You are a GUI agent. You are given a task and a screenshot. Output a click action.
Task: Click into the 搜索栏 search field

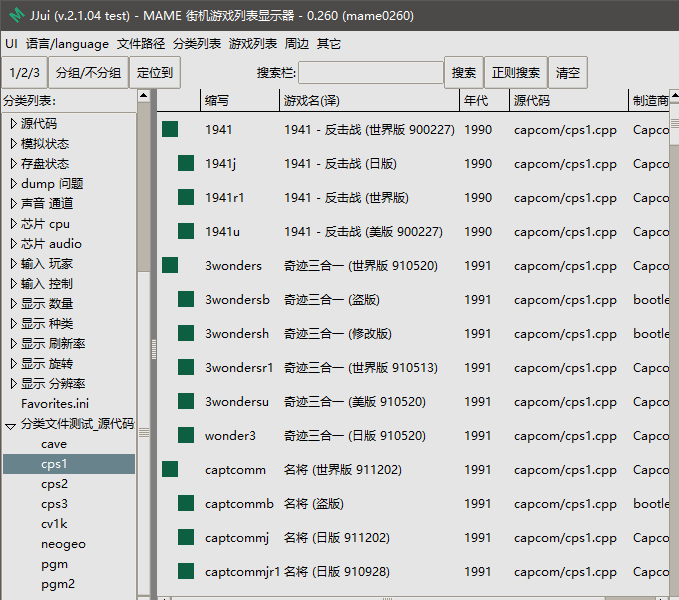click(371, 72)
